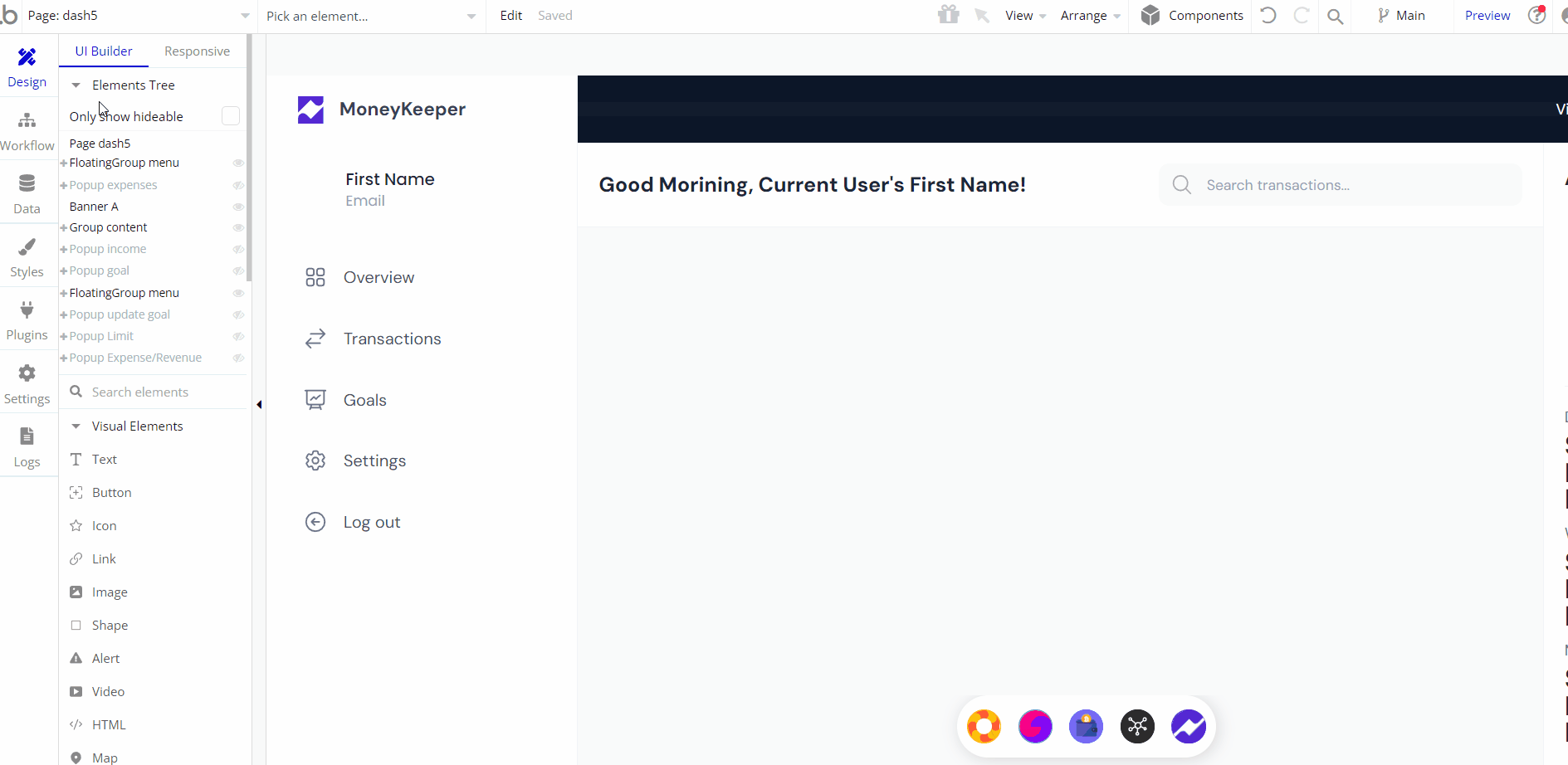Click the undo arrow in top toolbar
1568x765 pixels.
[x=1268, y=15]
